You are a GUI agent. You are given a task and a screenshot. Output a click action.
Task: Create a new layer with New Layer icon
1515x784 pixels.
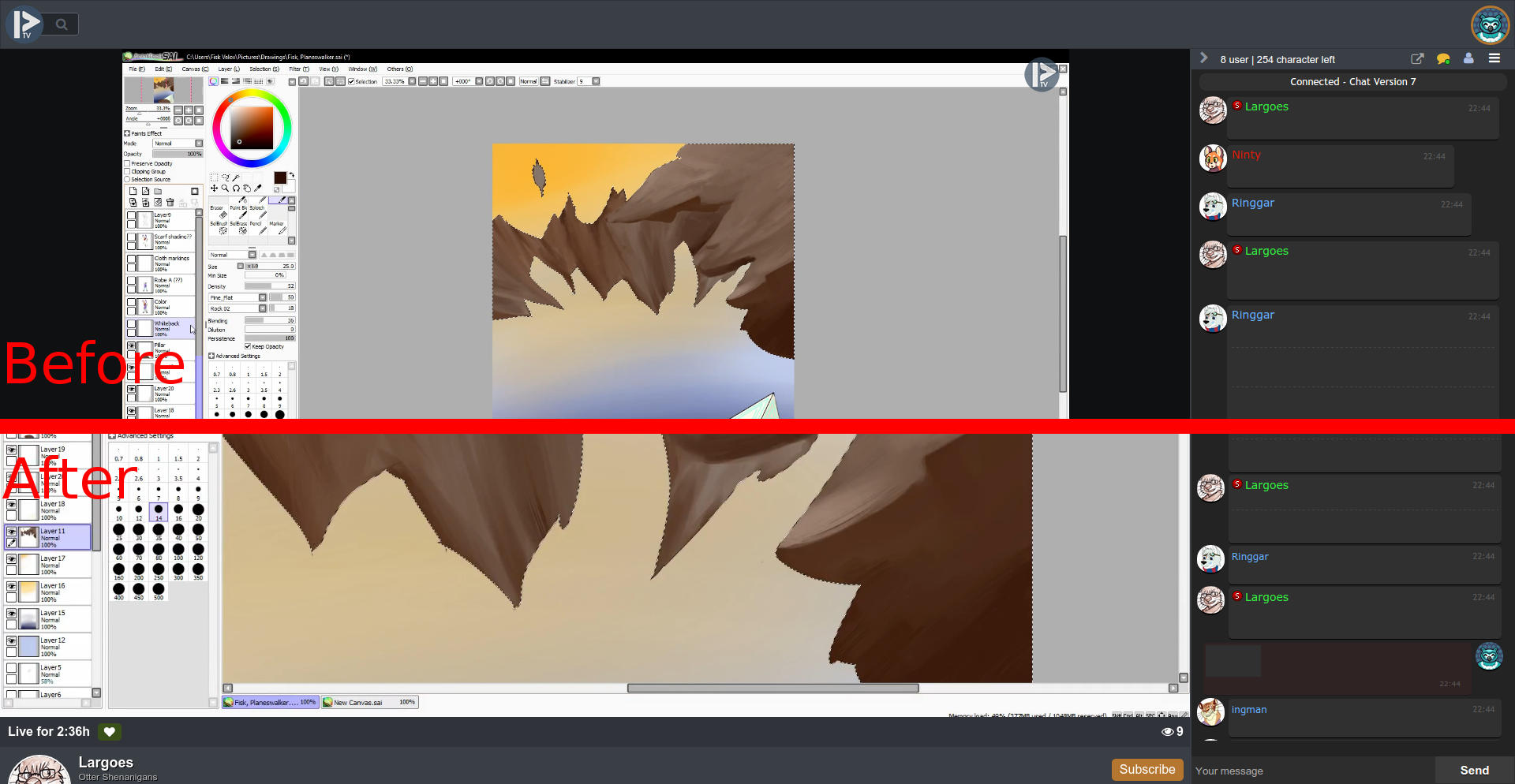pos(133,191)
